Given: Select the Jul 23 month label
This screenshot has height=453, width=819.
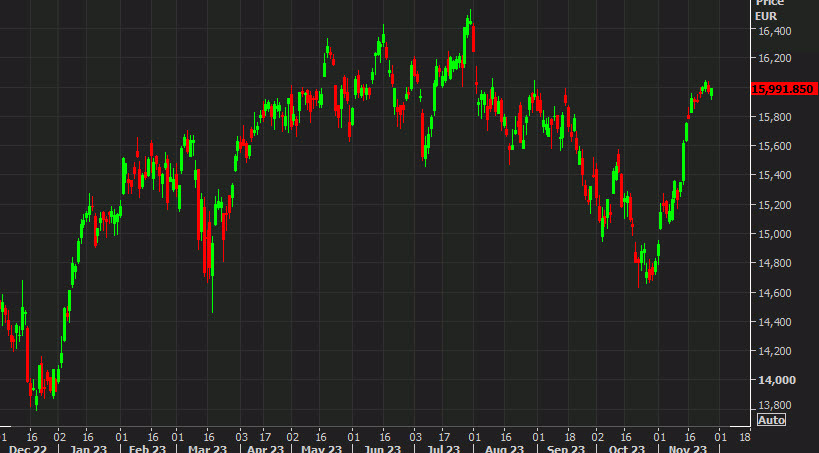Looking at the screenshot, I should (444, 448).
